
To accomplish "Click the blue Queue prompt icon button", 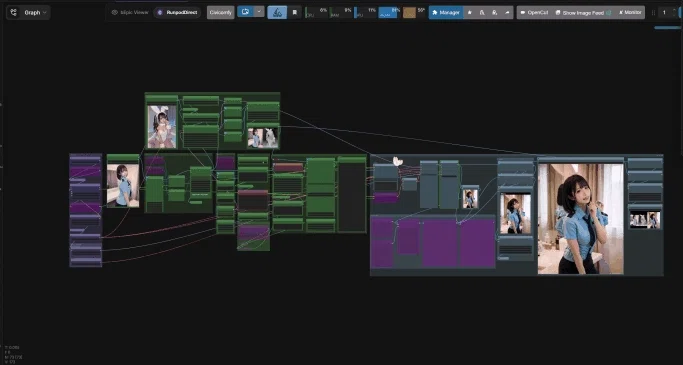I will pos(245,12).
